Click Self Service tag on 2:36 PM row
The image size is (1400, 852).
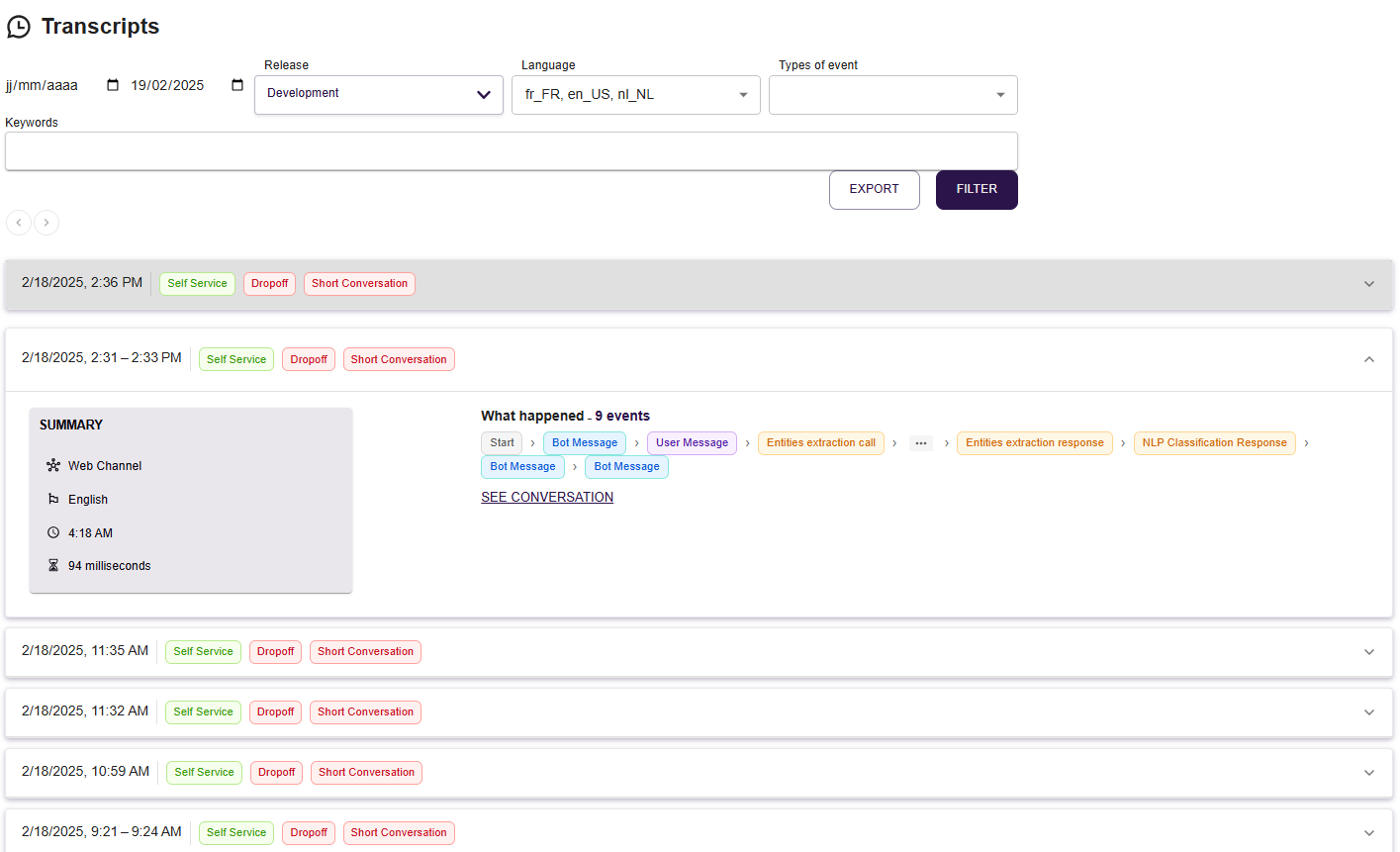[x=198, y=284]
